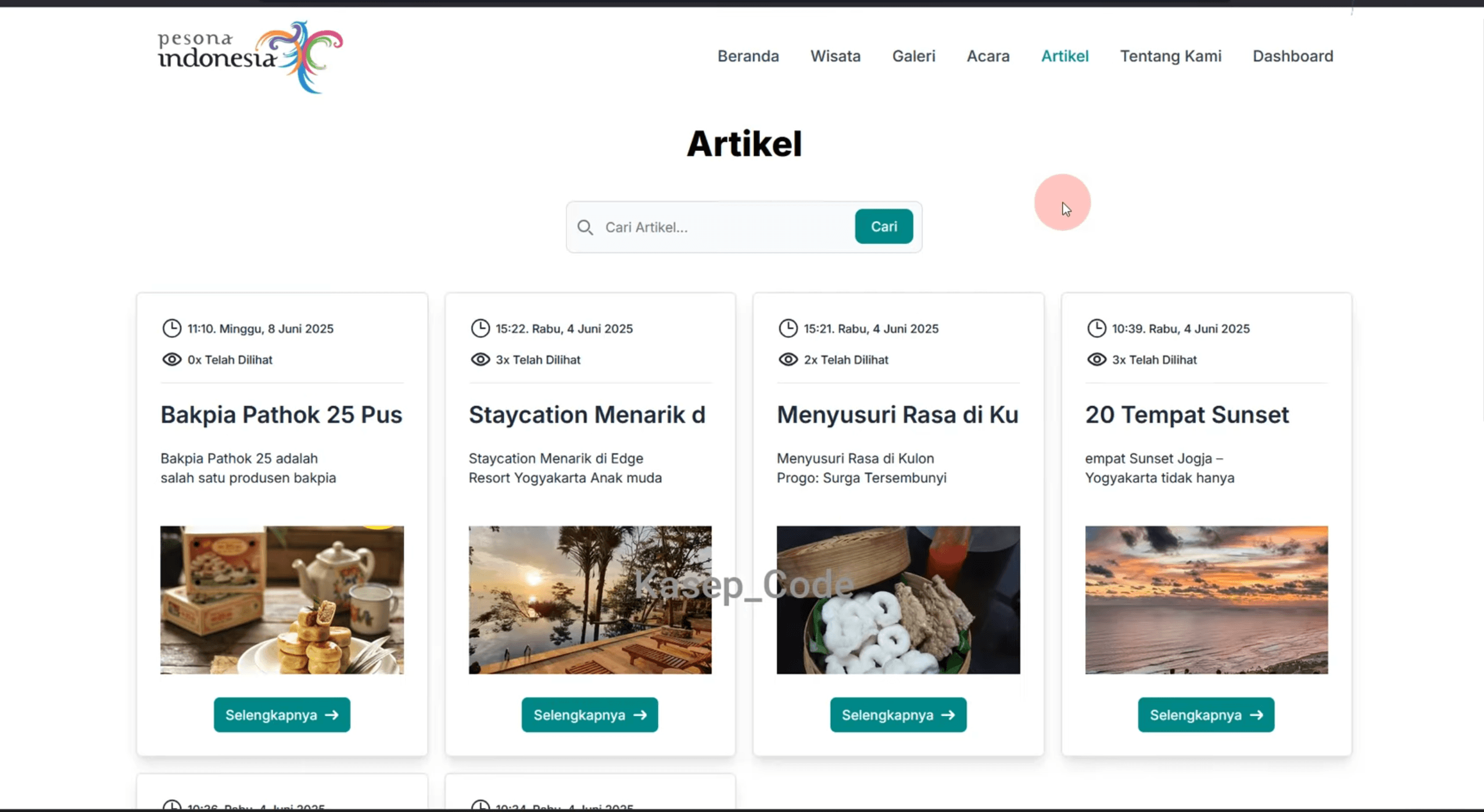The image size is (1484, 812).
Task: Select Acara in the navbar
Action: (x=988, y=56)
